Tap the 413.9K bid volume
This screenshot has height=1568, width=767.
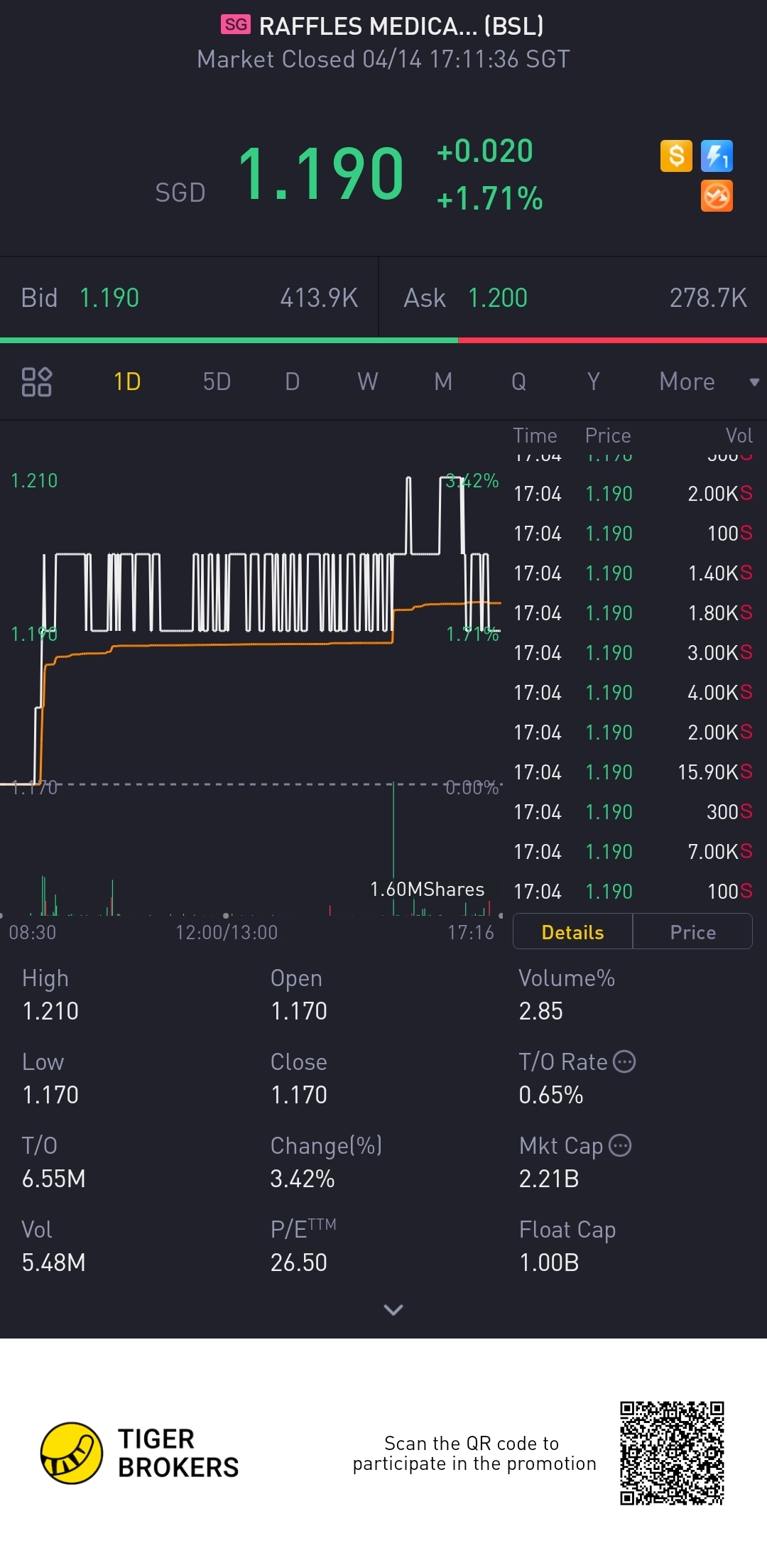click(x=319, y=298)
